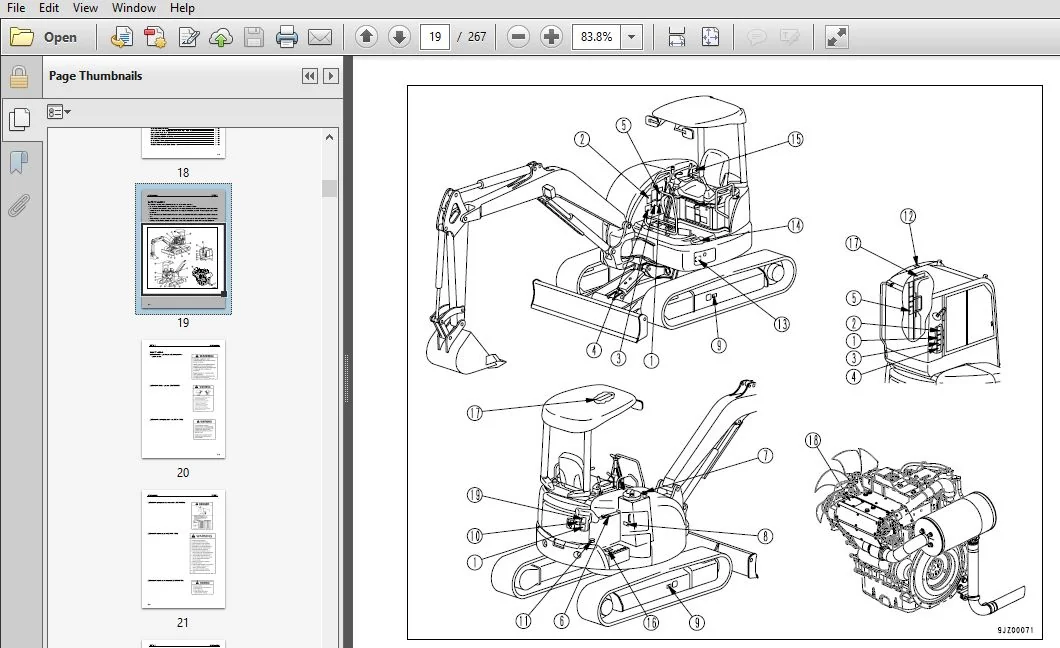Select the Page Thumbnails panel icon
The width and height of the screenshot is (1060, 648).
coord(20,120)
